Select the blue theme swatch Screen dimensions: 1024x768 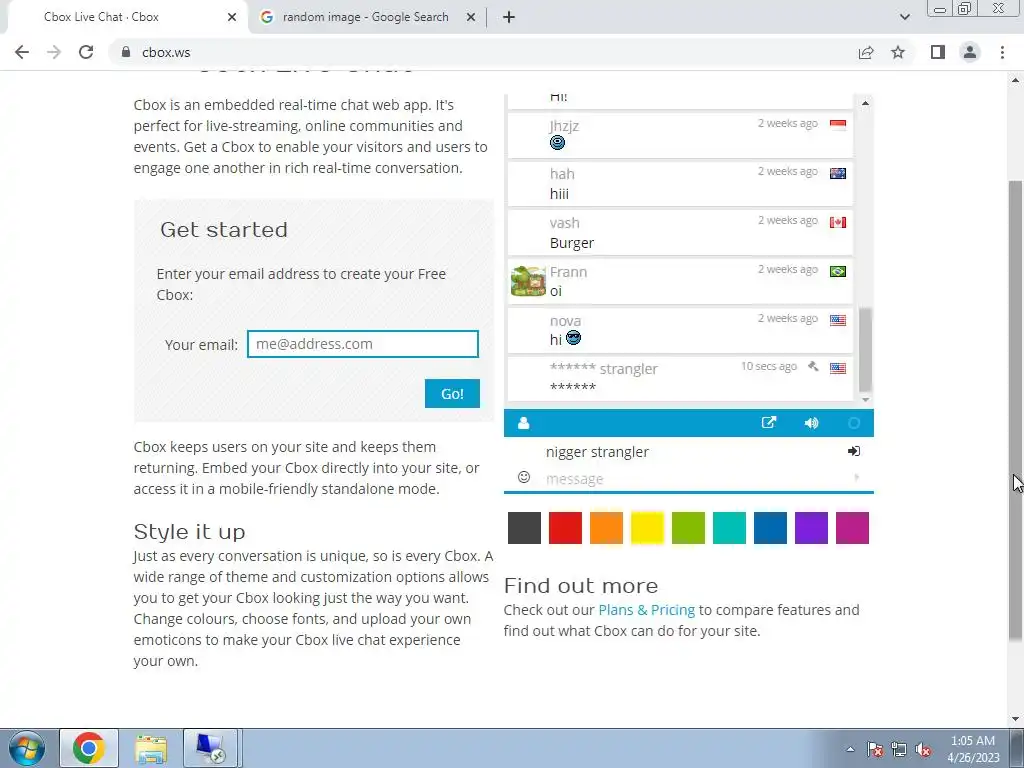tap(771, 528)
